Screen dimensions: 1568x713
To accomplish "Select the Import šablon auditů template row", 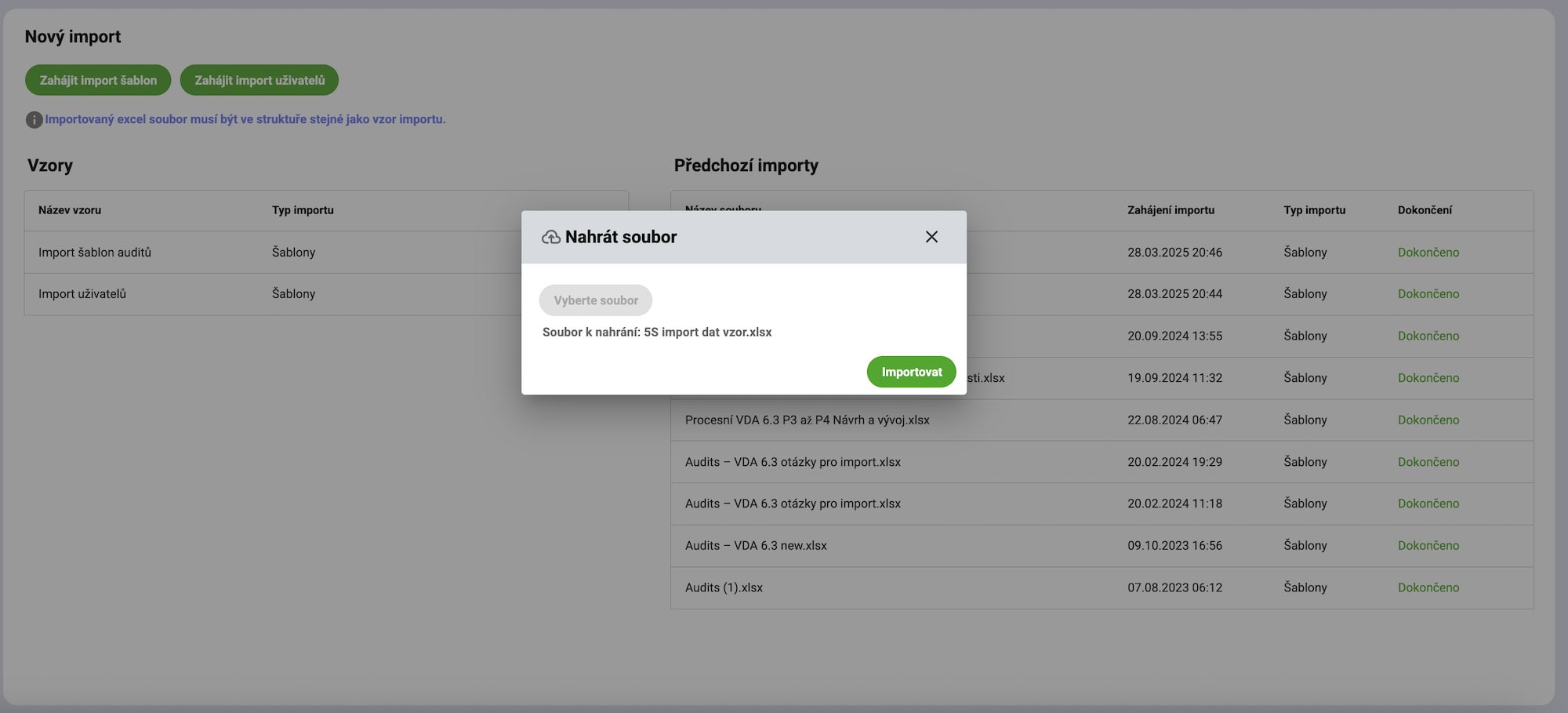I will tap(95, 253).
